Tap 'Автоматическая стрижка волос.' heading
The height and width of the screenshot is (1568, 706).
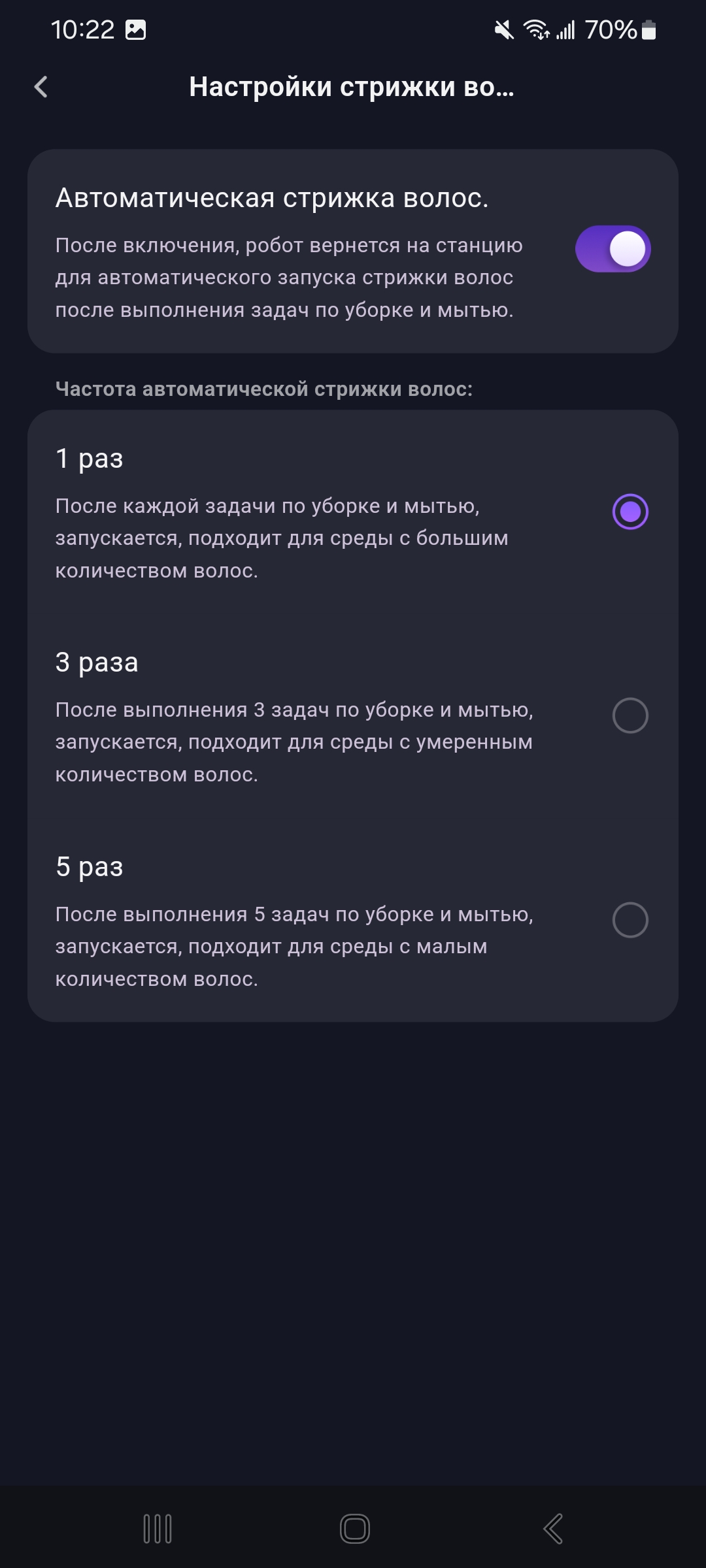272,198
